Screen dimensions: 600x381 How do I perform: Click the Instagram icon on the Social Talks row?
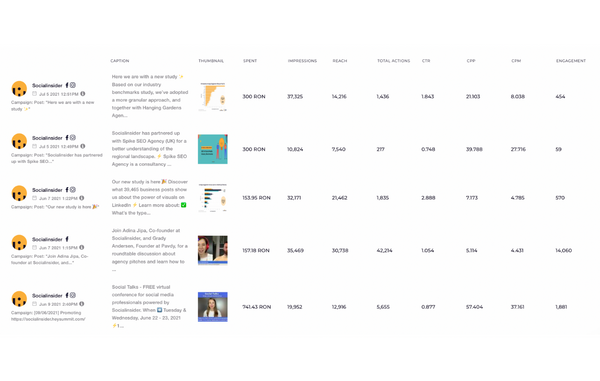click(73, 295)
